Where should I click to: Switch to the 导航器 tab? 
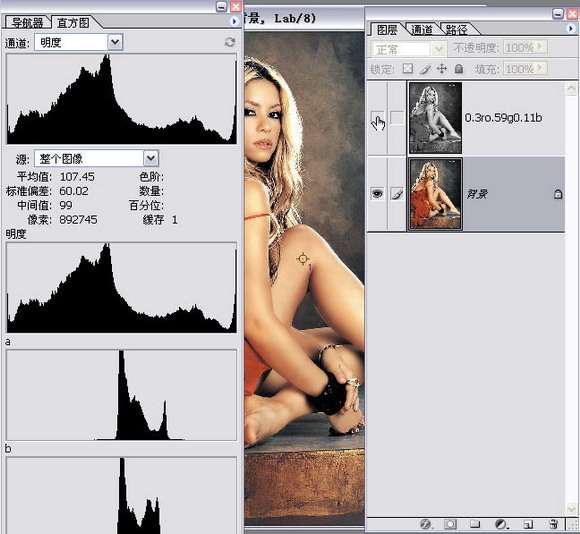(27, 23)
